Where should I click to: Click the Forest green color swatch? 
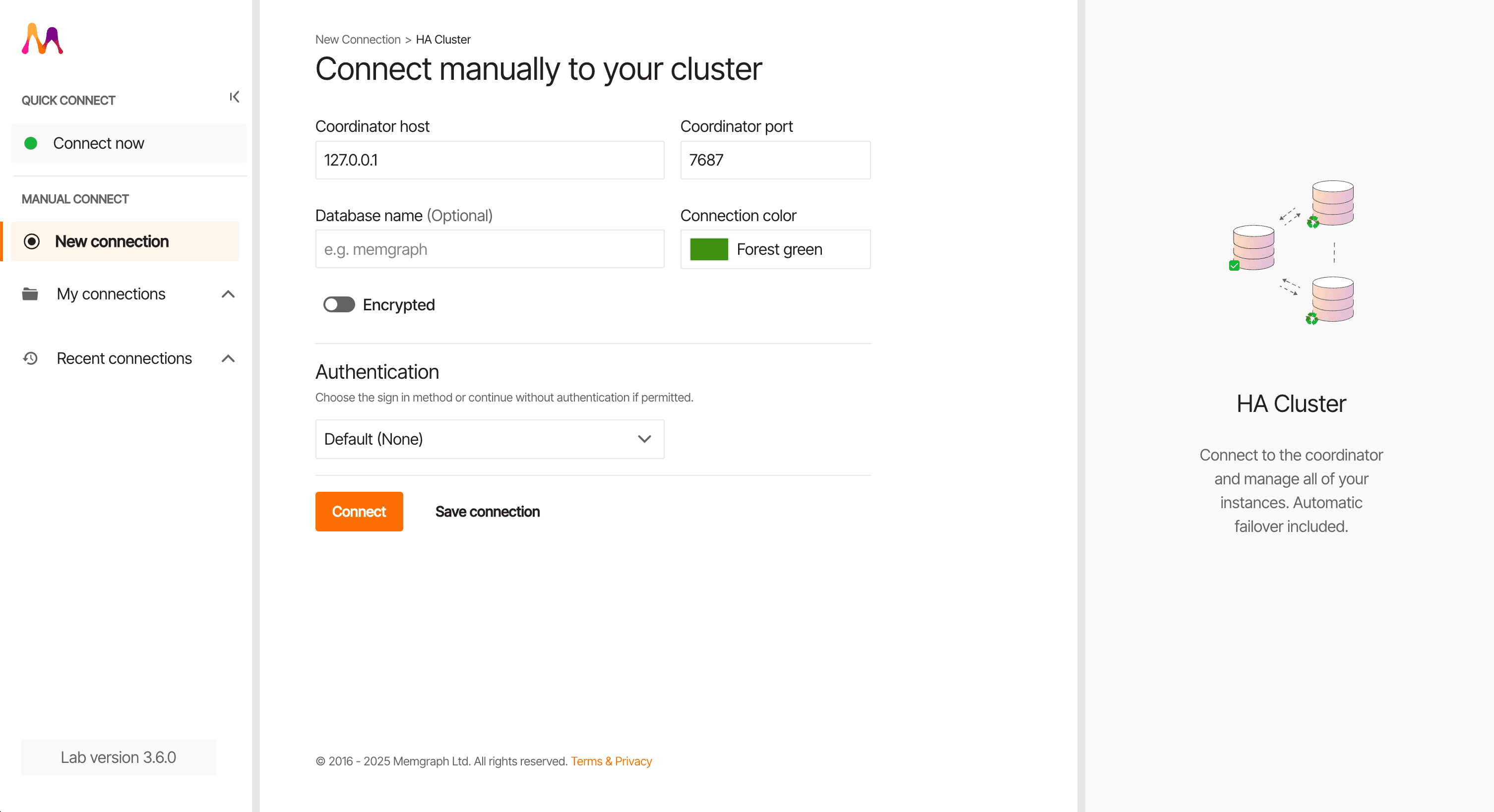pyautogui.click(x=709, y=249)
